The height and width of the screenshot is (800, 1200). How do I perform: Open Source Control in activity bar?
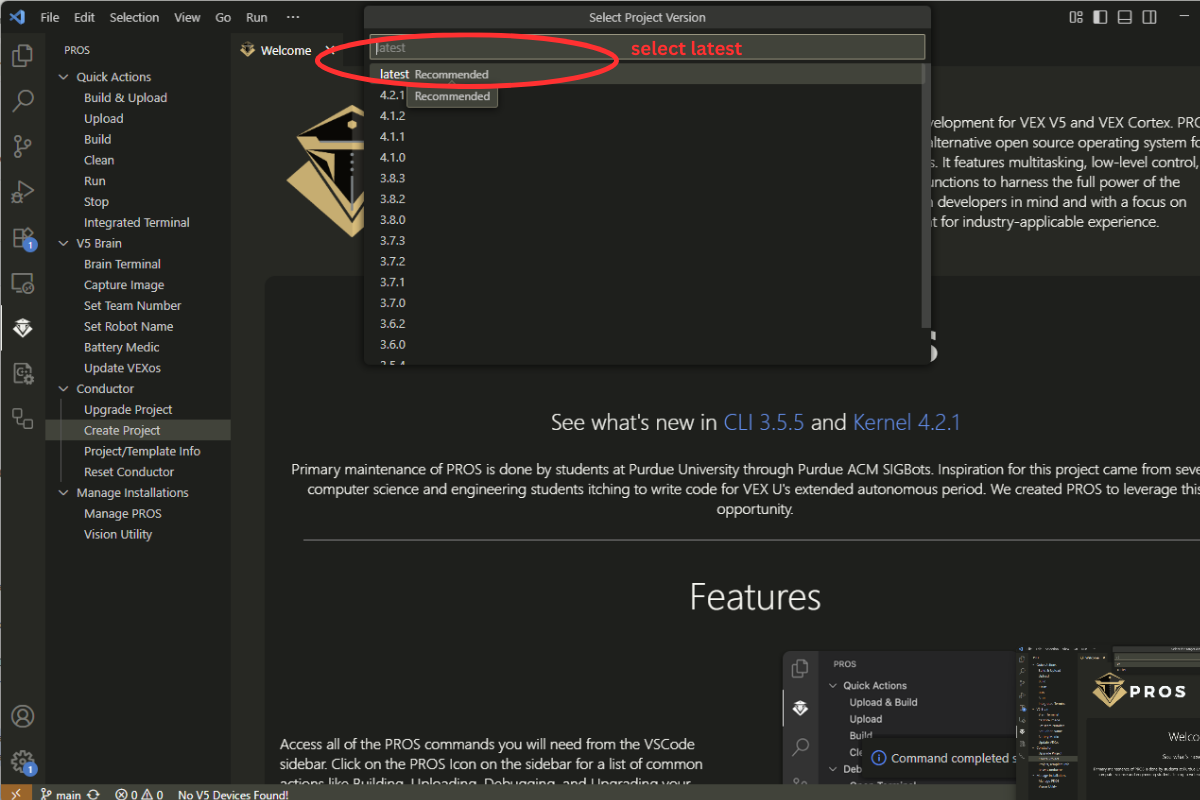coord(22,146)
